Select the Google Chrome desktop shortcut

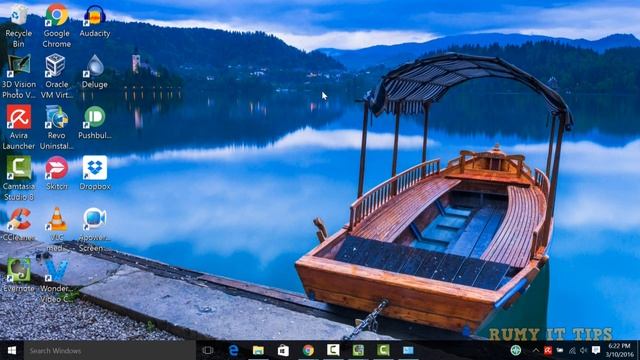pyautogui.click(x=56, y=25)
